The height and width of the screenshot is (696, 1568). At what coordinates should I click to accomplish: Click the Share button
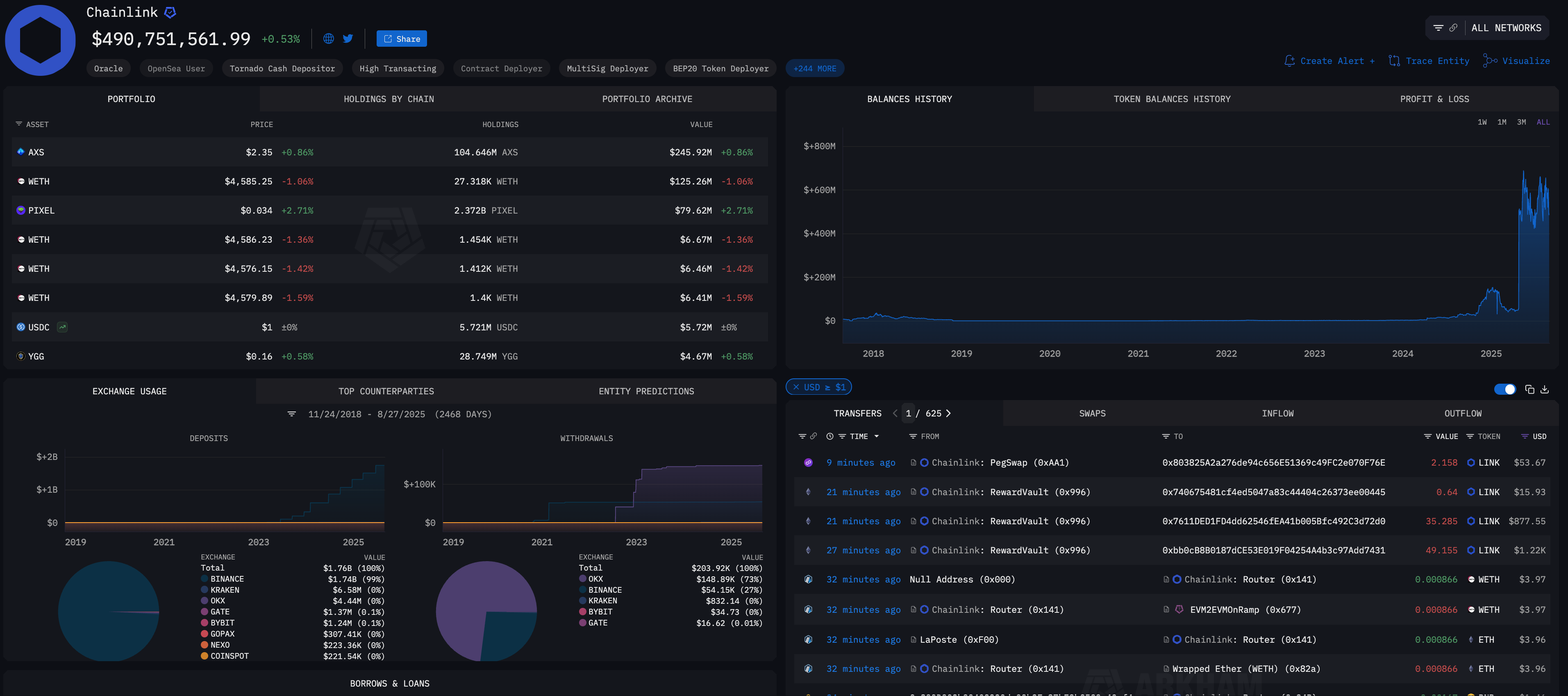point(401,39)
